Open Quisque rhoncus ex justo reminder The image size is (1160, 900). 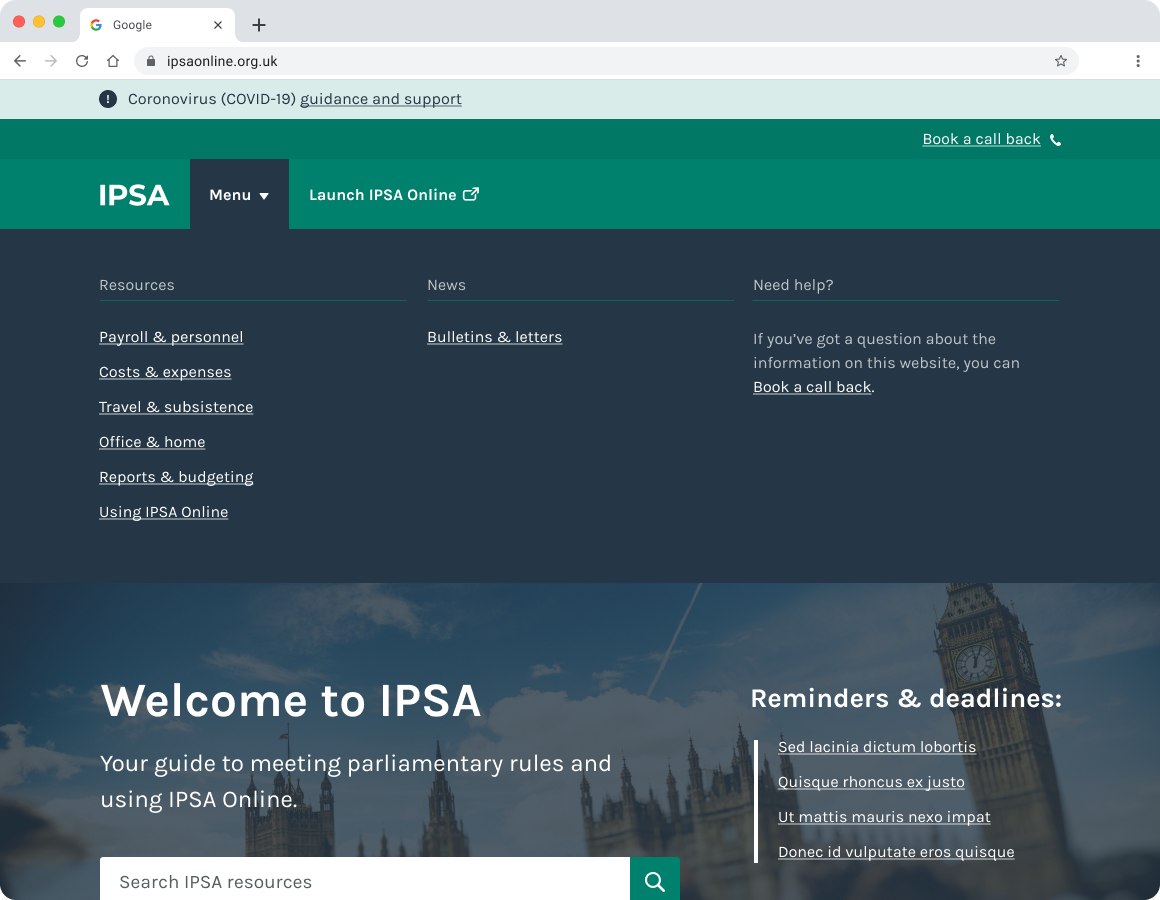(871, 782)
